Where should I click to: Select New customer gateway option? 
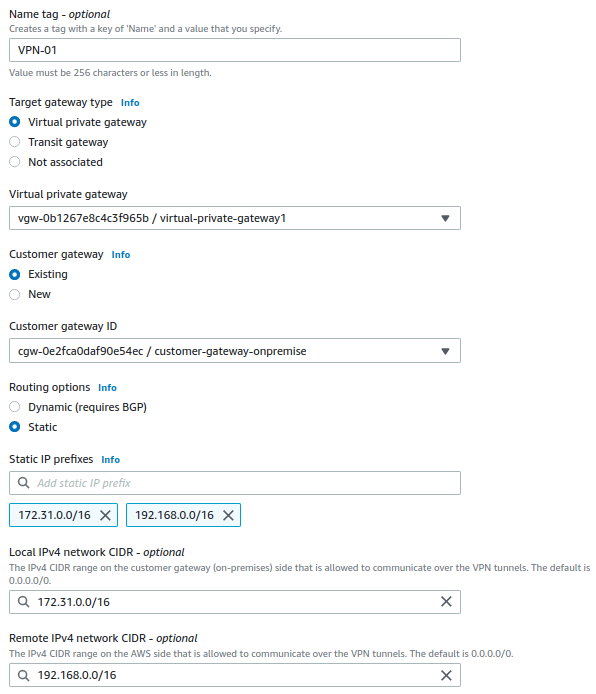[15, 294]
